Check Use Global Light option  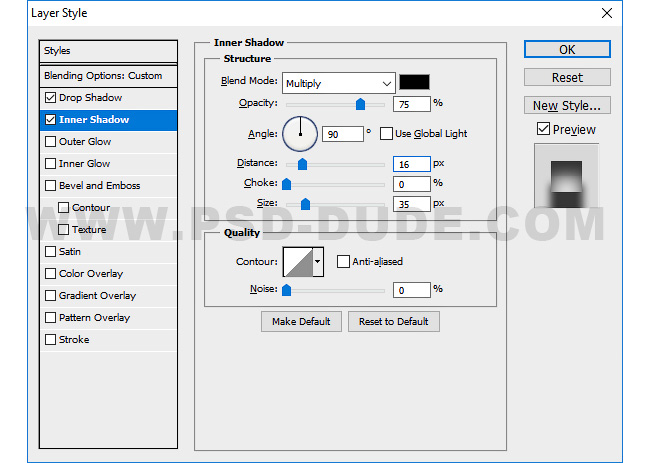pyautogui.click(x=386, y=134)
